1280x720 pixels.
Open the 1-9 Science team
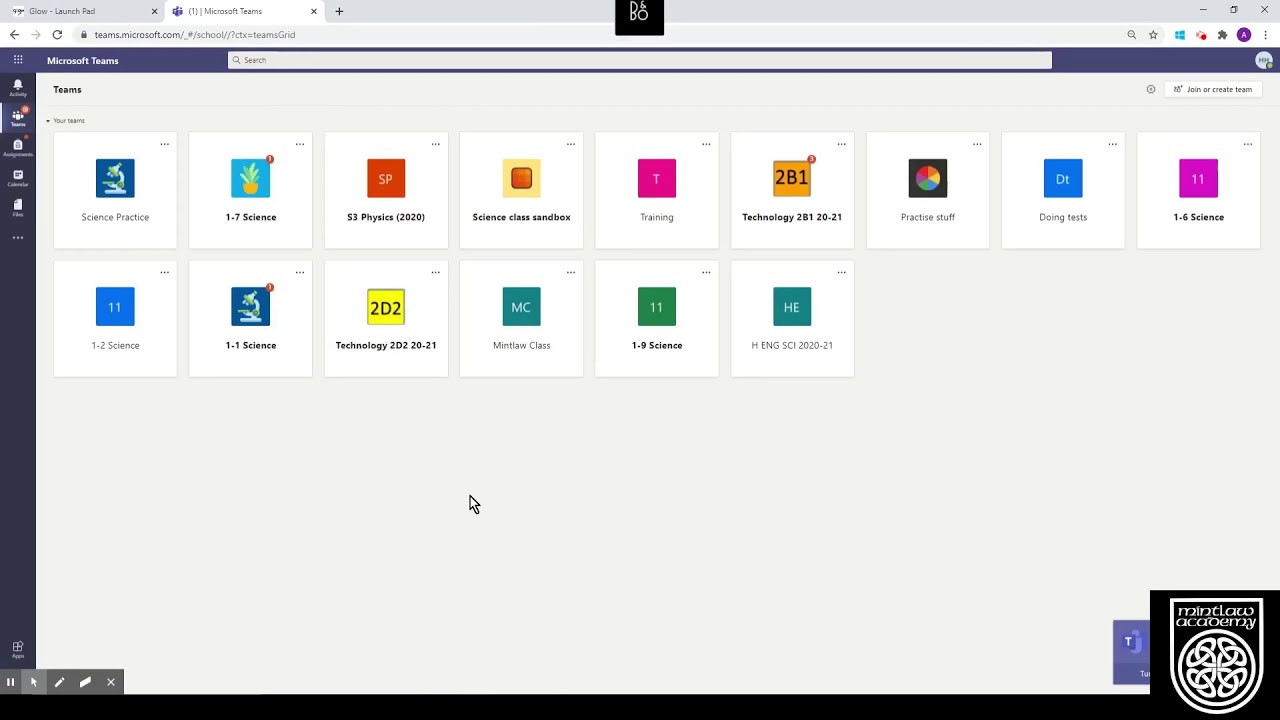[657, 318]
